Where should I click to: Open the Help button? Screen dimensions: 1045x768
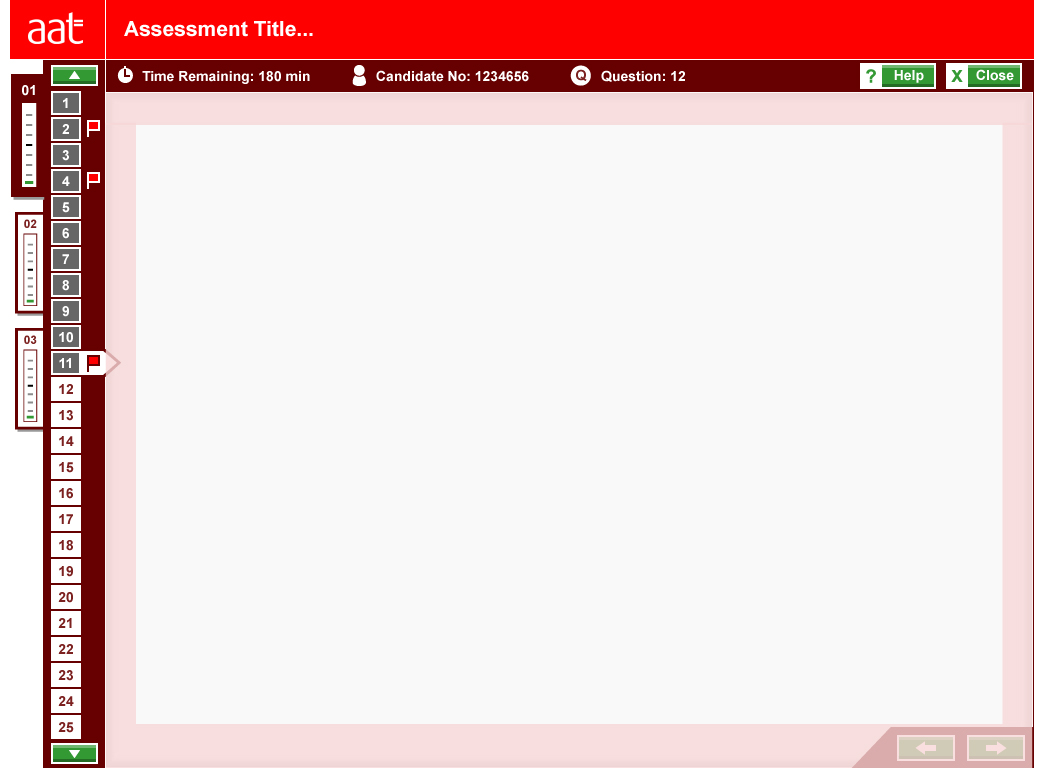897,76
